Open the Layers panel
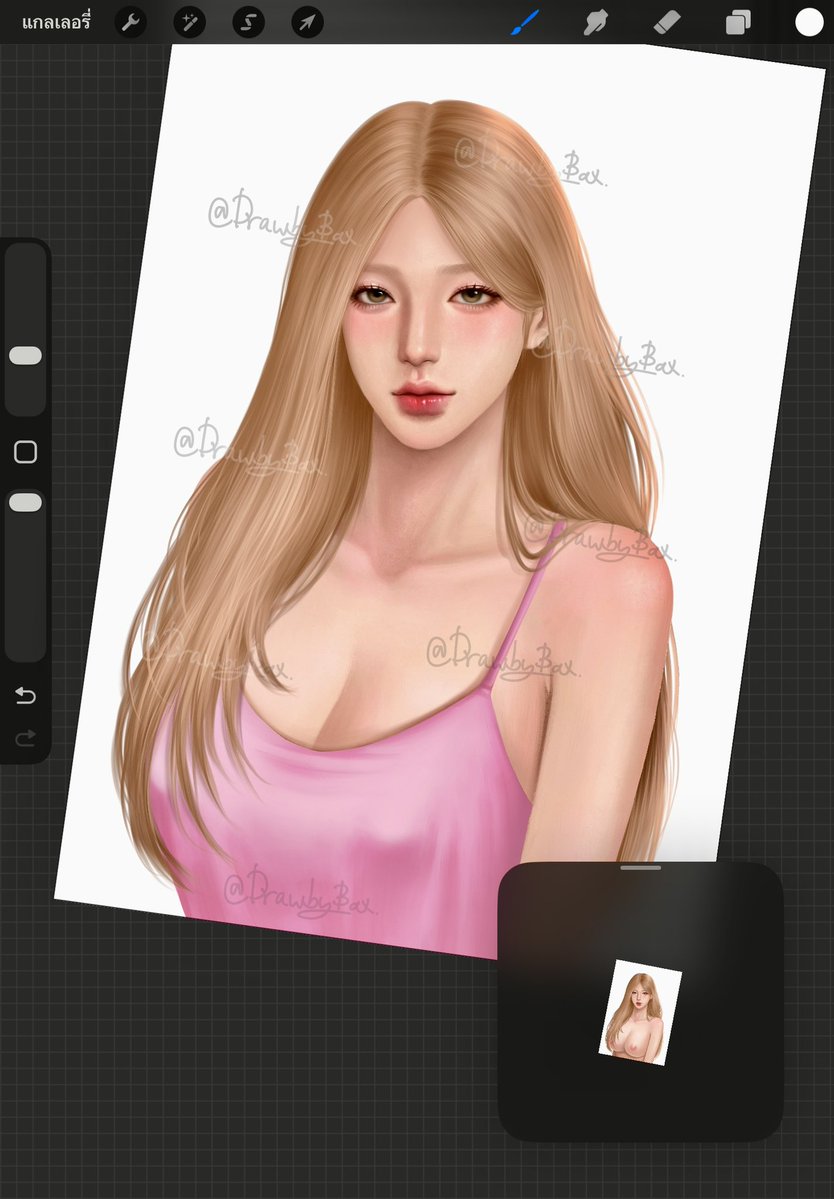The image size is (834, 1199). 738,23
